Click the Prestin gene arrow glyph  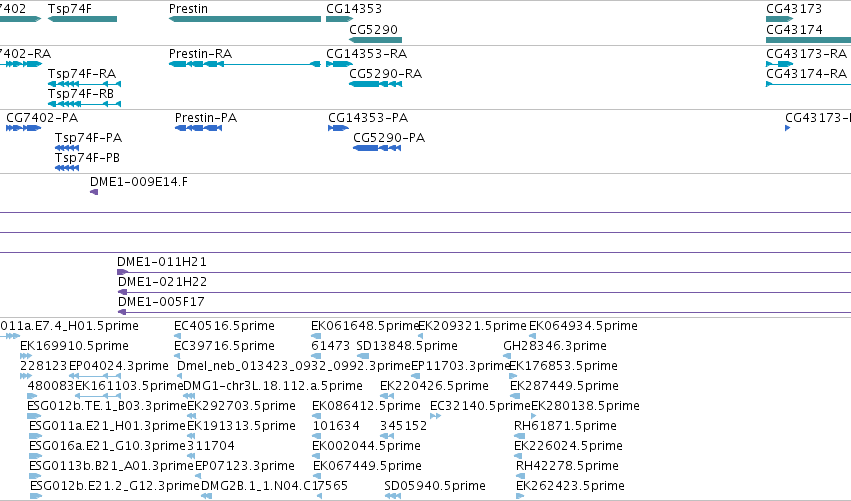click(x=245, y=19)
